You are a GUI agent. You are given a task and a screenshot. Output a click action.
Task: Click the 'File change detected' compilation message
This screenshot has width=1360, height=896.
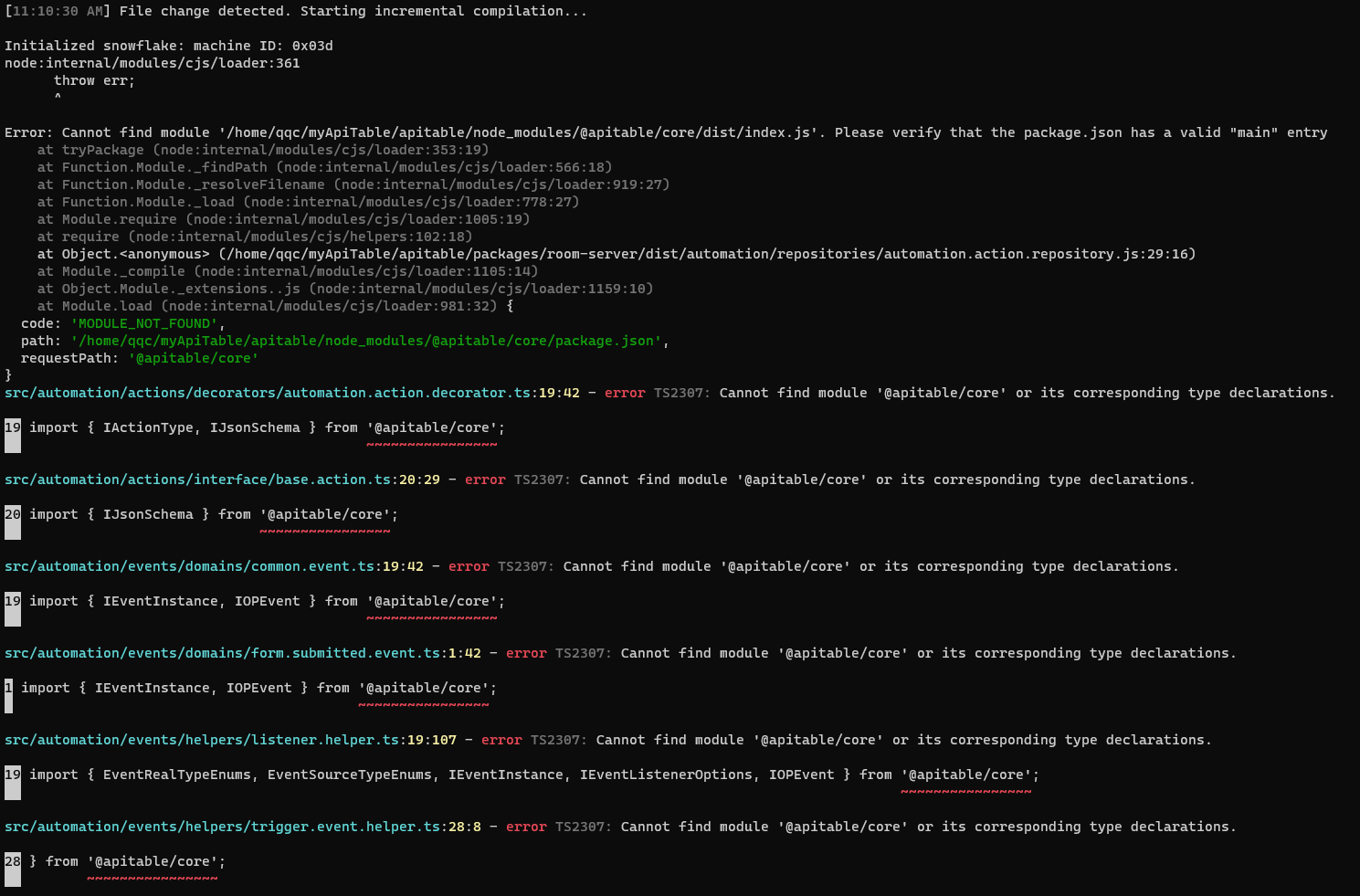coord(296,11)
